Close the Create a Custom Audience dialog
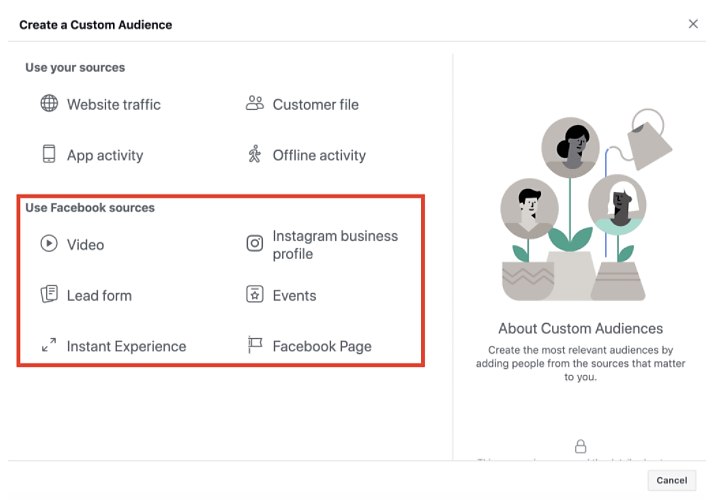This screenshot has width=714, height=504. (x=693, y=24)
